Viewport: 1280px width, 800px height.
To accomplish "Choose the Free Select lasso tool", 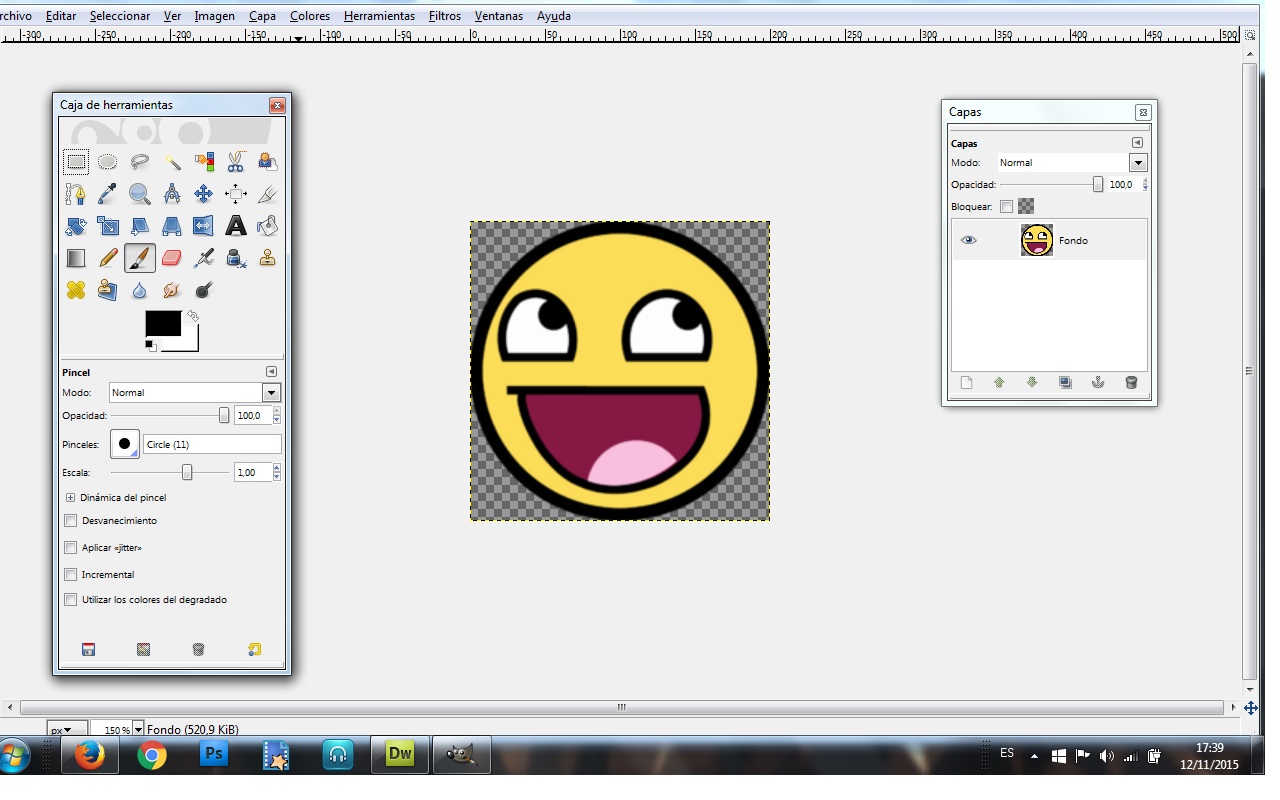I will click(x=140, y=162).
